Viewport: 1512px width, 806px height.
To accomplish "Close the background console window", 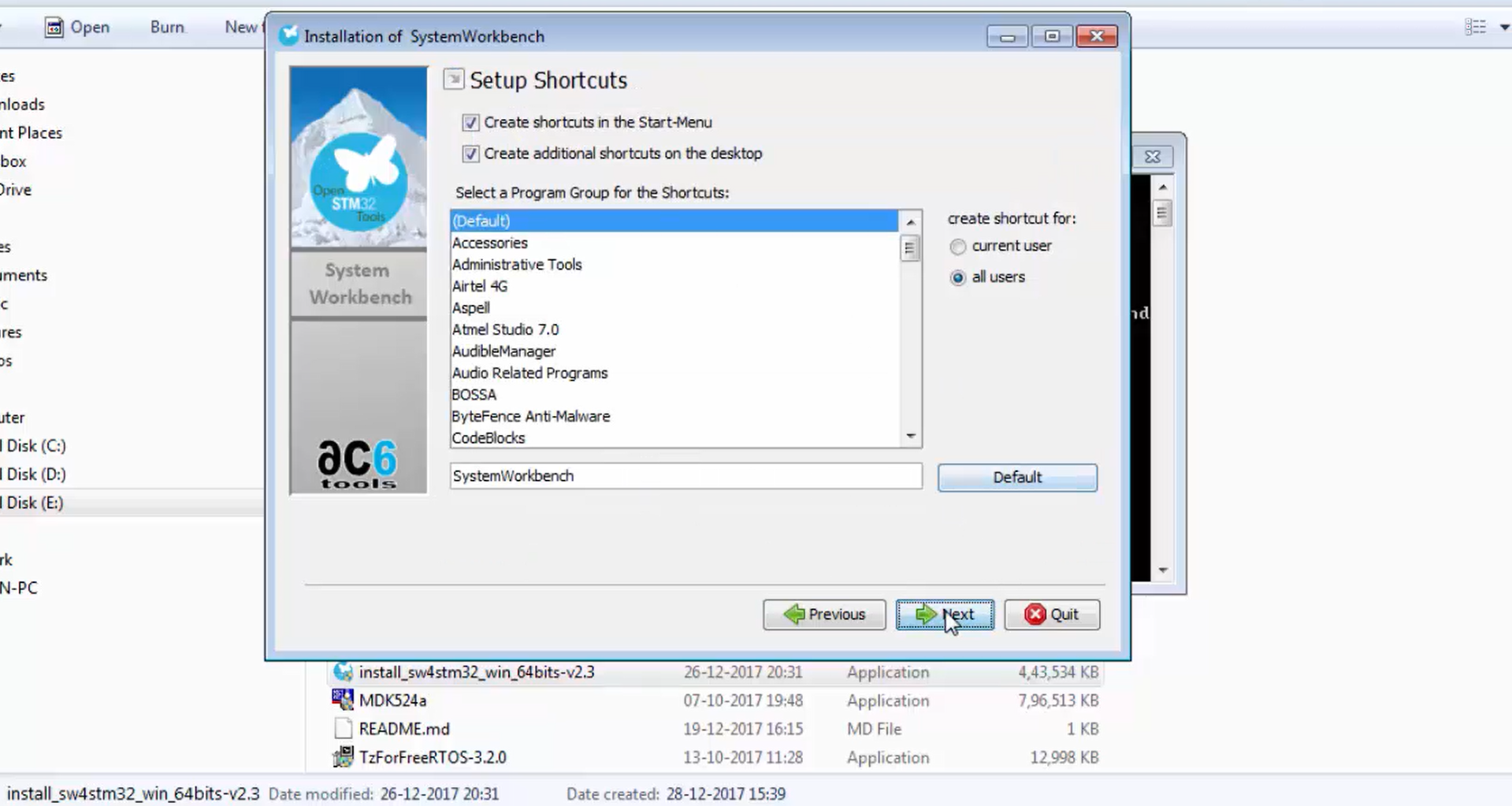I will (1152, 157).
